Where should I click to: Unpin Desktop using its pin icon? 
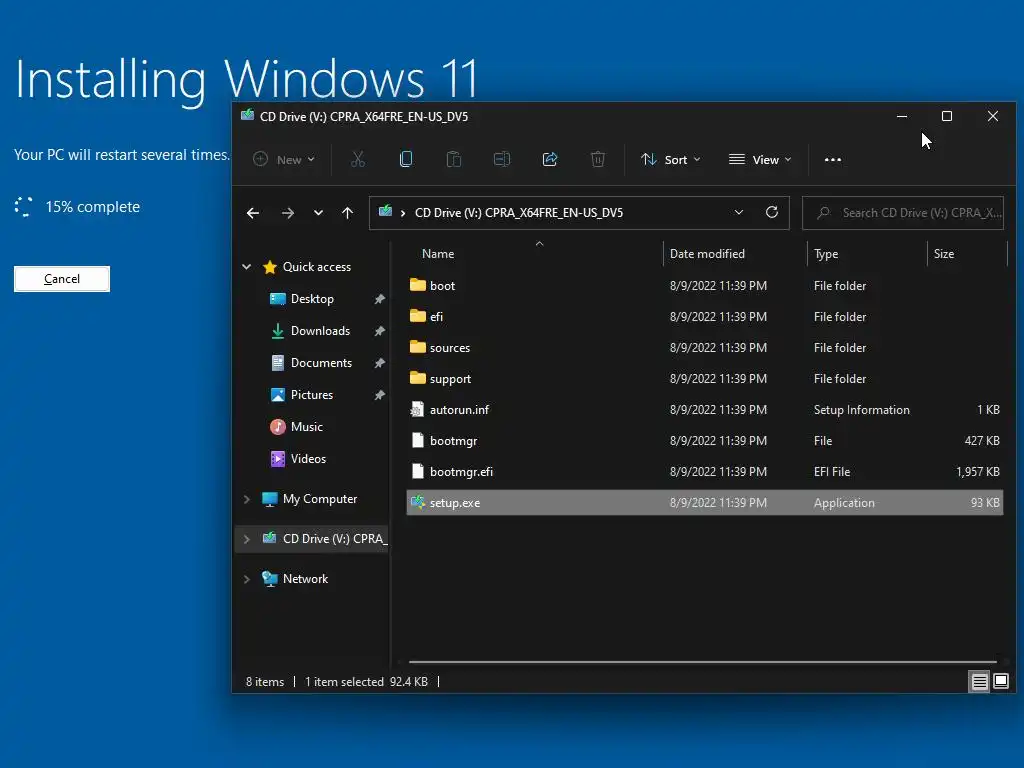379,299
